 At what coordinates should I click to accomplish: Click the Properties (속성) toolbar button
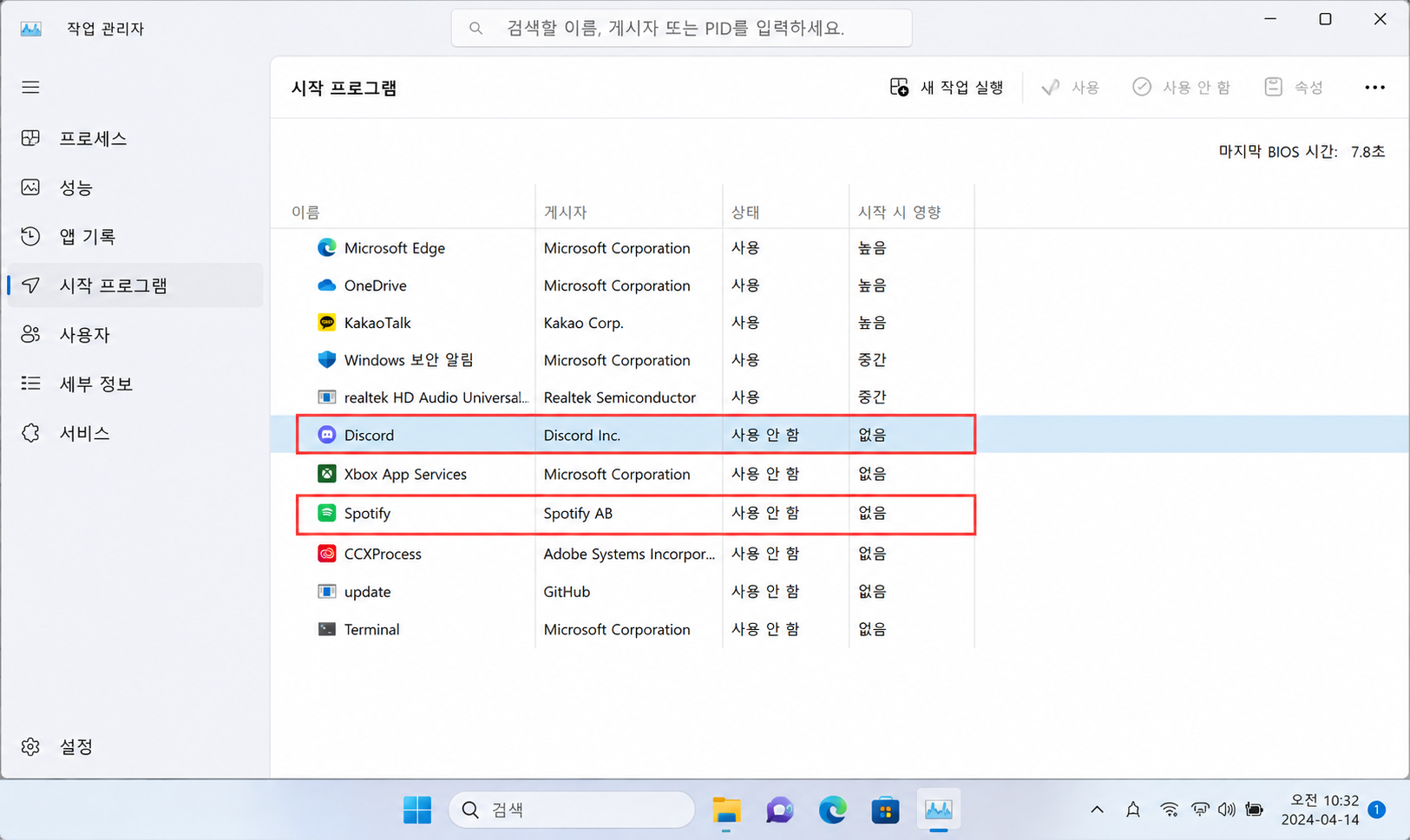point(1294,87)
